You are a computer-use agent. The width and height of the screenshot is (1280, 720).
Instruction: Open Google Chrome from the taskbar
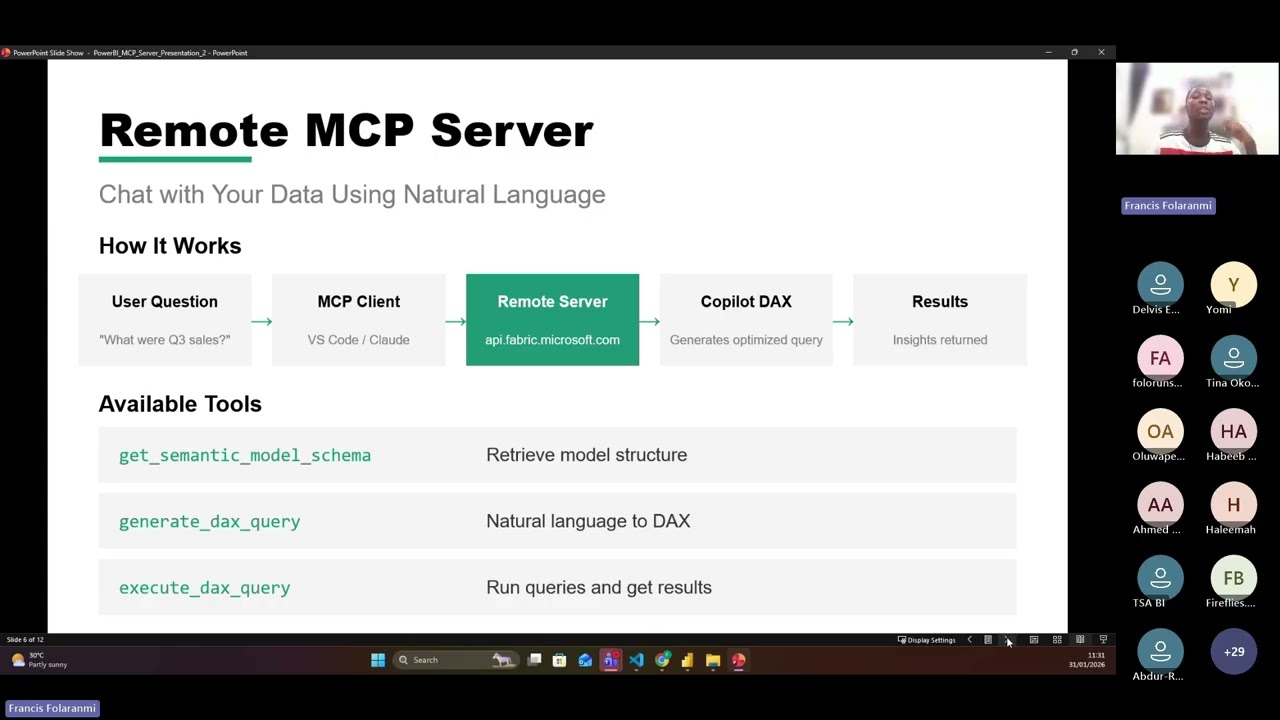(662, 660)
